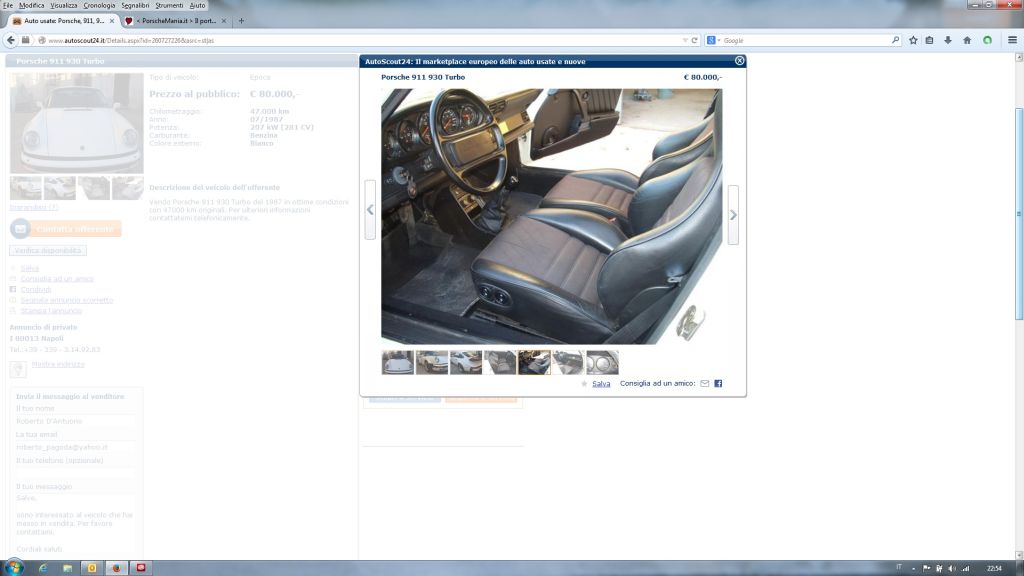Open the Aiuto menu
This screenshot has width=1024, height=576.
click(x=197, y=5)
